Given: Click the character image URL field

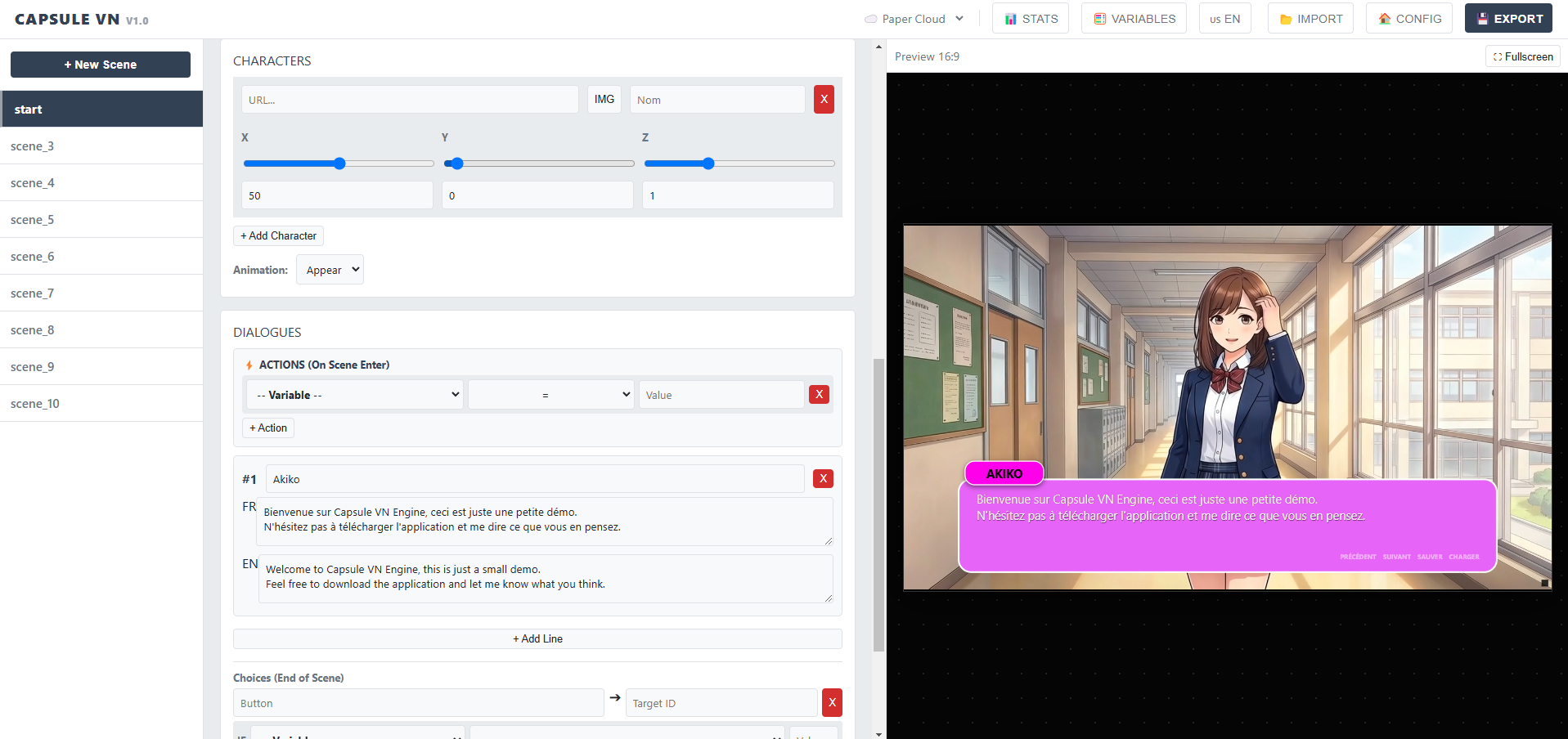Looking at the screenshot, I should [410, 100].
